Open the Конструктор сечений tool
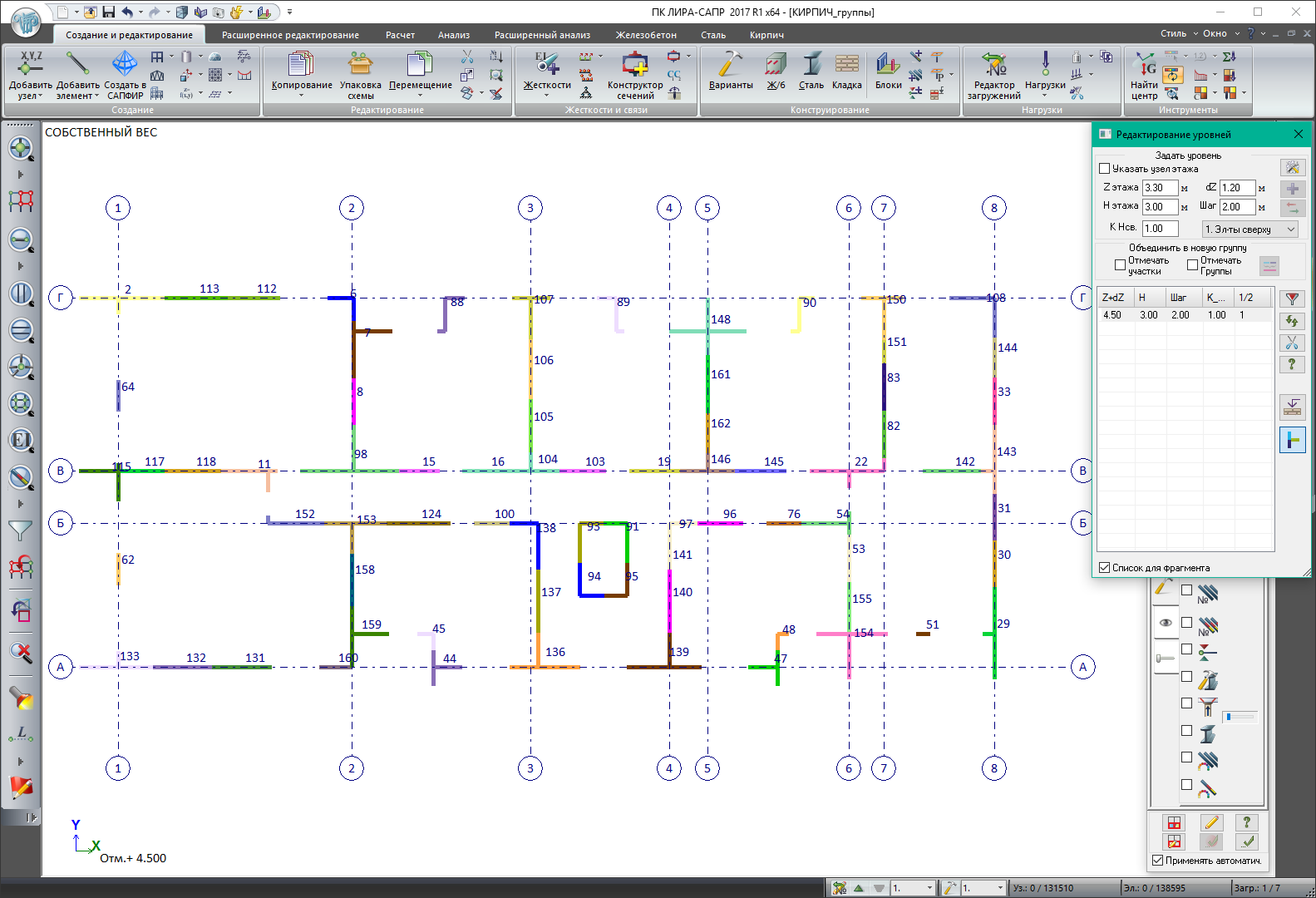Screen dimensions: 1316x898 point(635,65)
